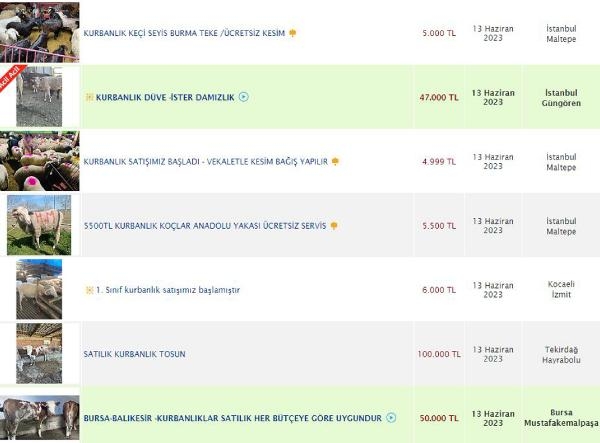Click the 47.000 TL price of DÜVE listing
Image resolution: width=600 pixels, height=443 pixels.
pos(438,97)
